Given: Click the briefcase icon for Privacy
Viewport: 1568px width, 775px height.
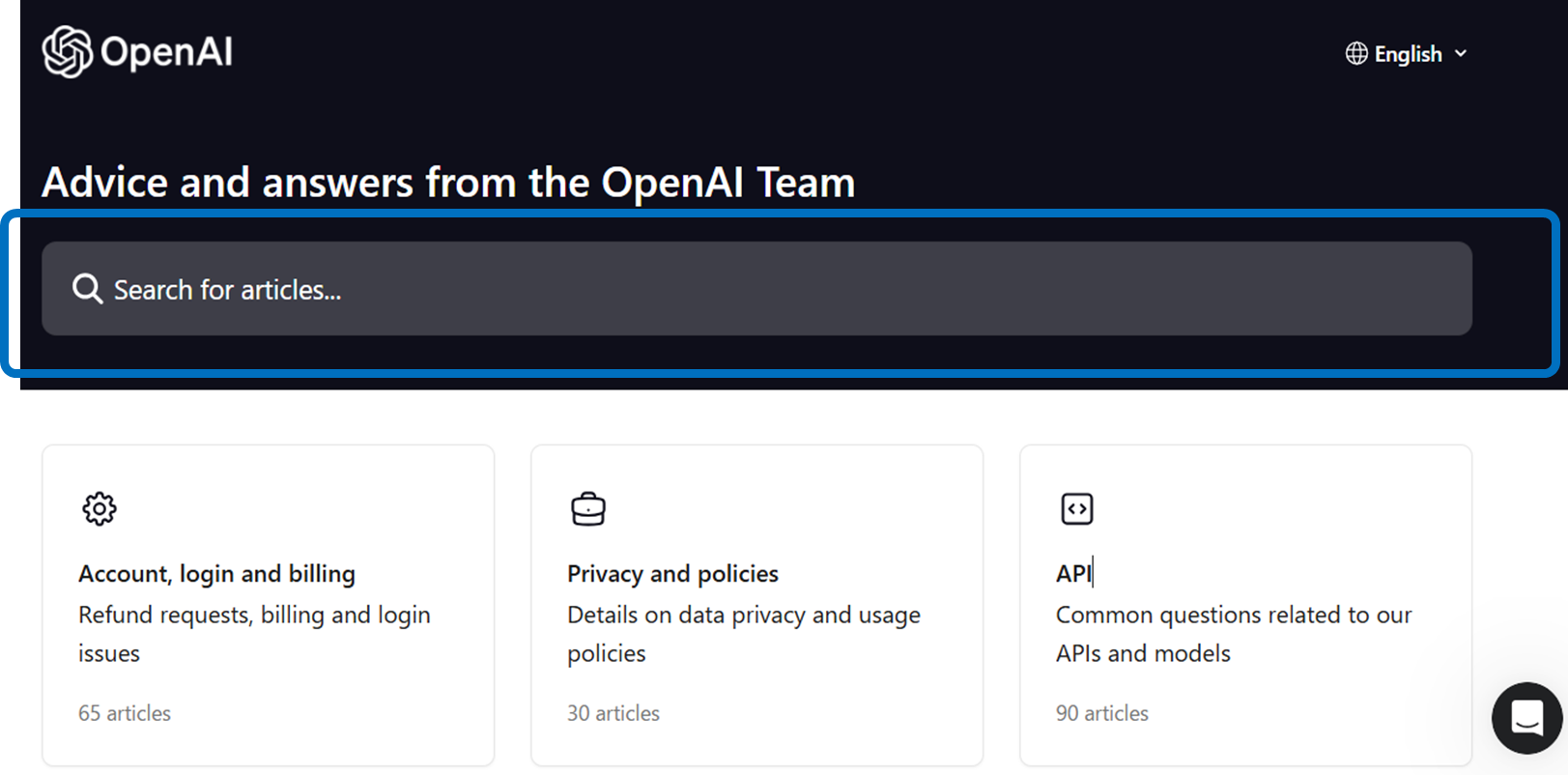Looking at the screenshot, I should [587, 508].
